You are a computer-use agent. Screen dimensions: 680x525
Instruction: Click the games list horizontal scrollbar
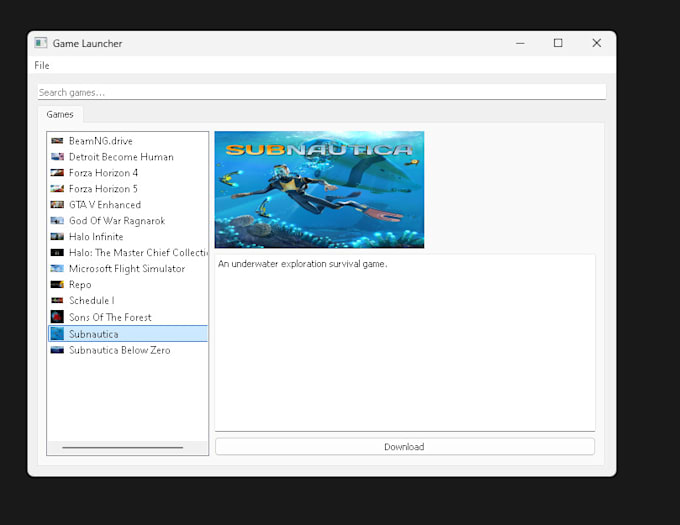tap(123, 447)
